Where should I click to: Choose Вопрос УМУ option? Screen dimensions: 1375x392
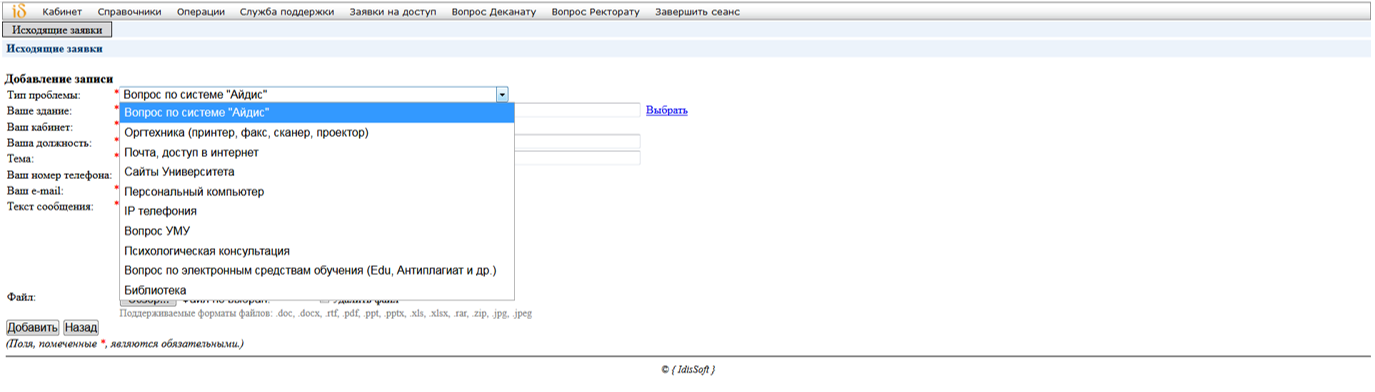pyautogui.click(x=316, y=231)
